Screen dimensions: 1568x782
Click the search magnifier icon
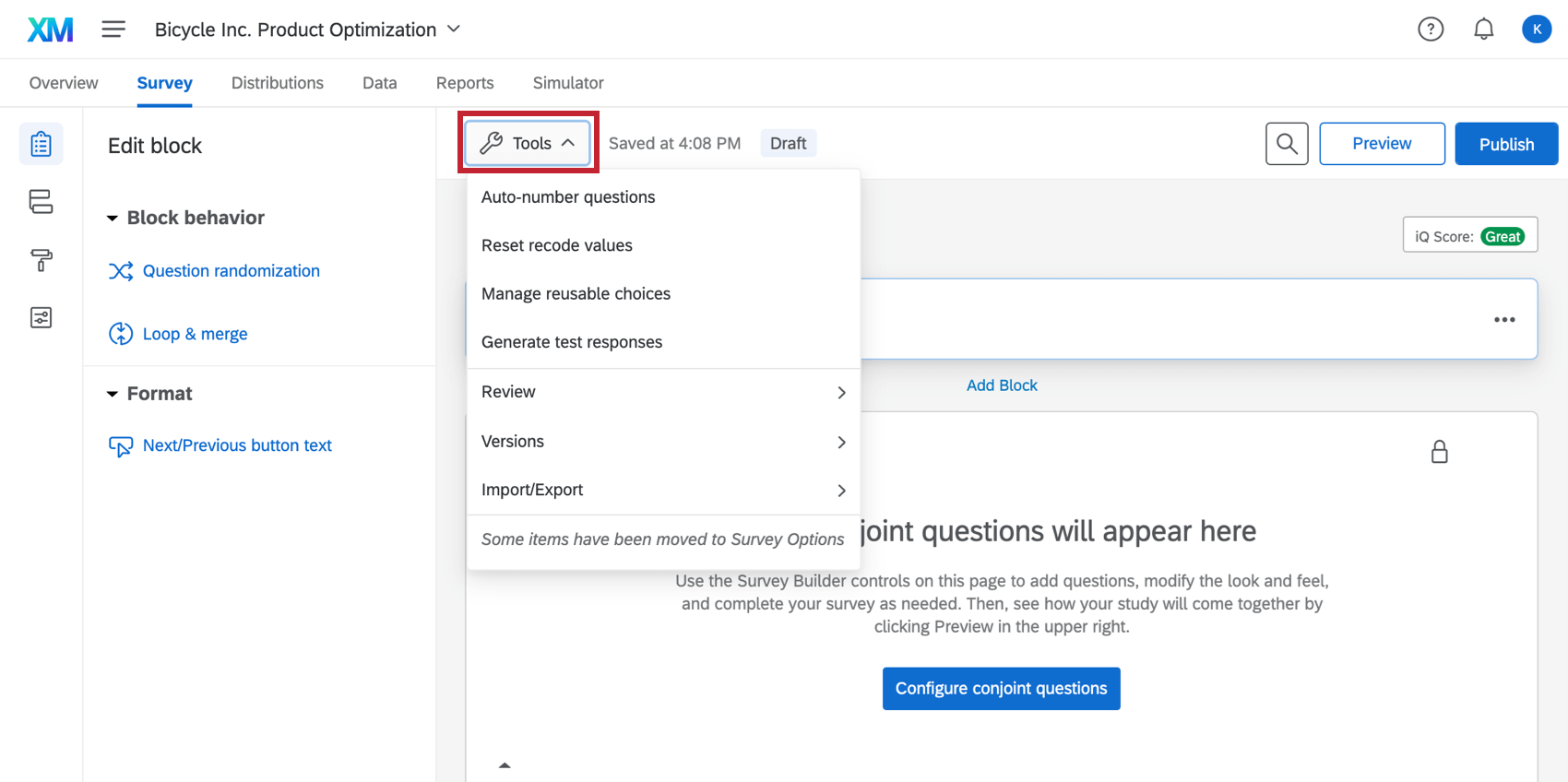coord(1287,144)
